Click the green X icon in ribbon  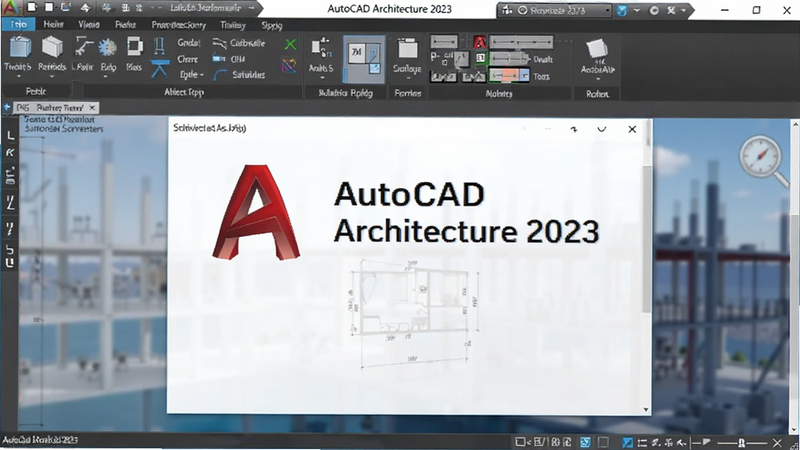290,44
